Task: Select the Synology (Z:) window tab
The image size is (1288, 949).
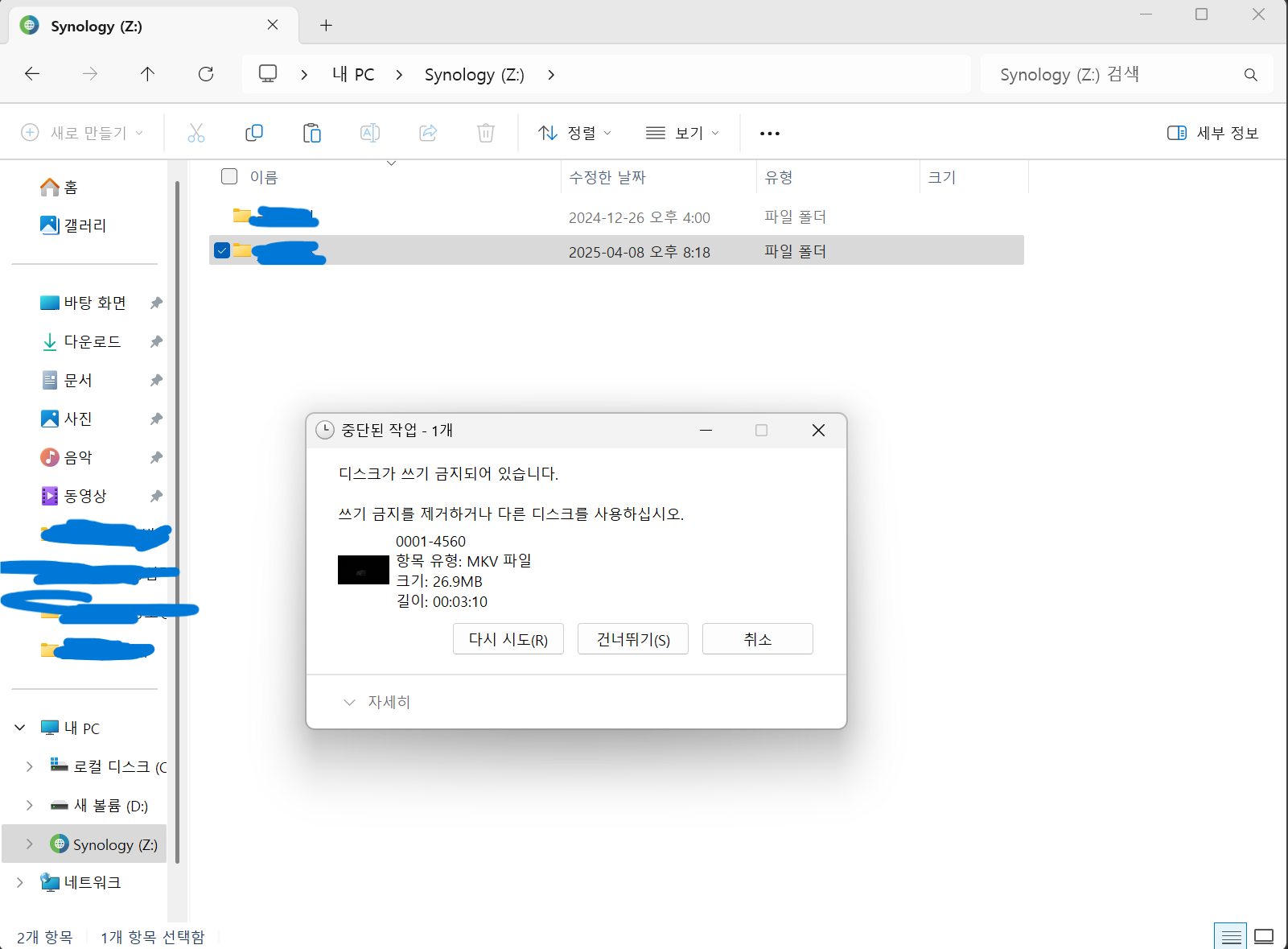Action: click(x=153, y=26)
